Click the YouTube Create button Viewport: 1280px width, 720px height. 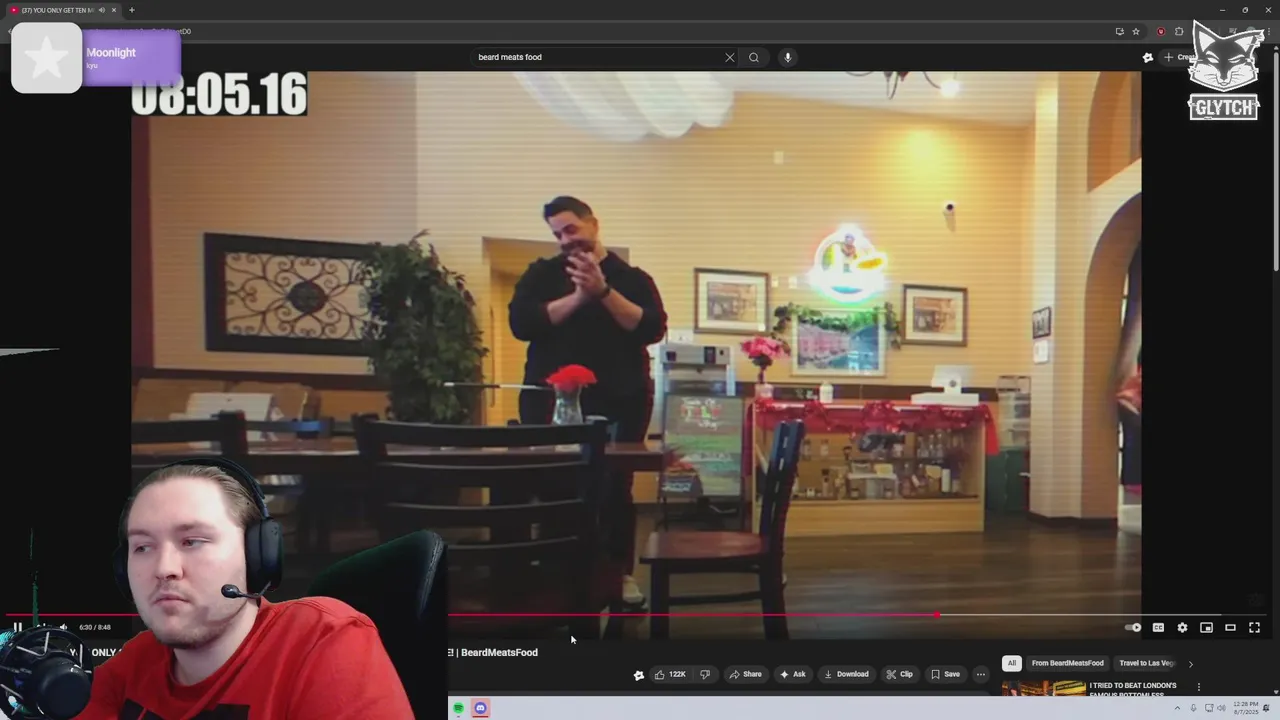click(1178, 57)
